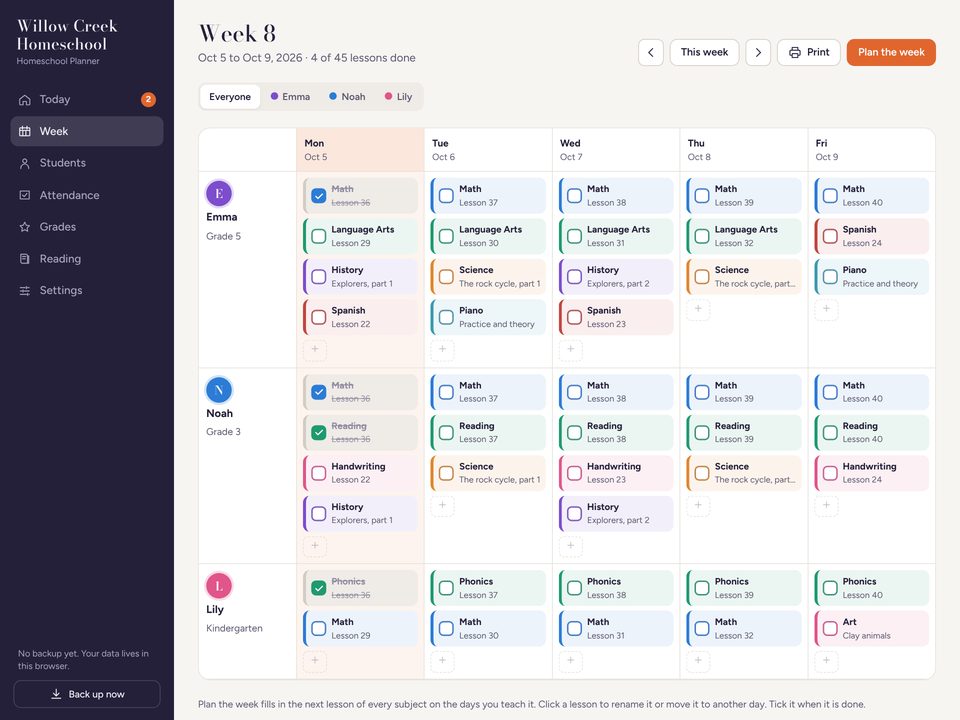Click the orange 2 badge beside Today
This screenshot has height=720, width=960.
(x=148, y=99)
